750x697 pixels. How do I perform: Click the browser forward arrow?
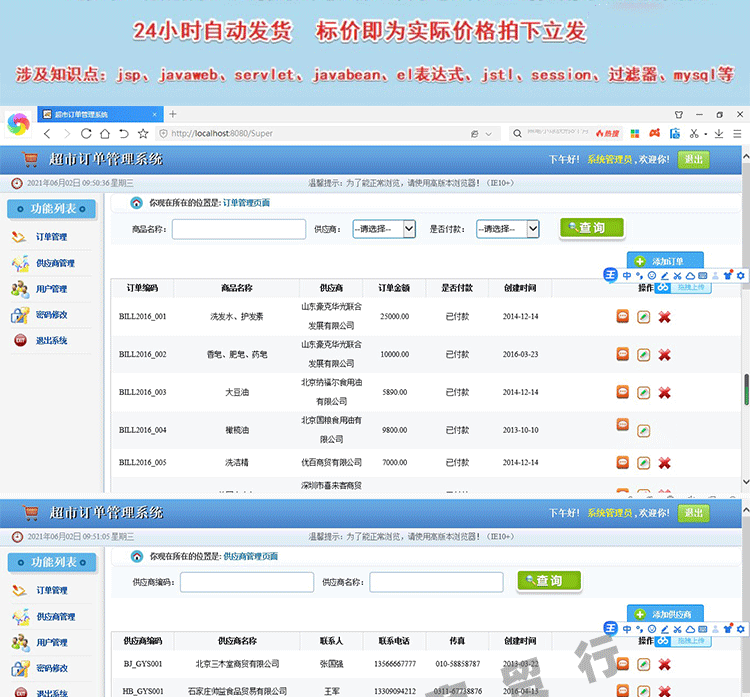(x=66, y=133)
